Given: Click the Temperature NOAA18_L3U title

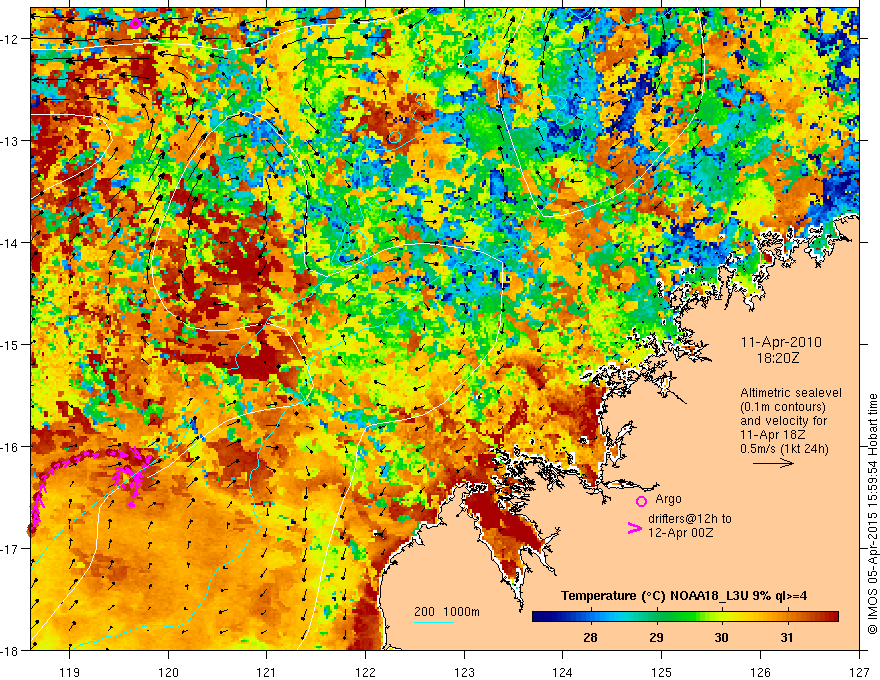Looking at the screenshot, I should coord(684,596).
